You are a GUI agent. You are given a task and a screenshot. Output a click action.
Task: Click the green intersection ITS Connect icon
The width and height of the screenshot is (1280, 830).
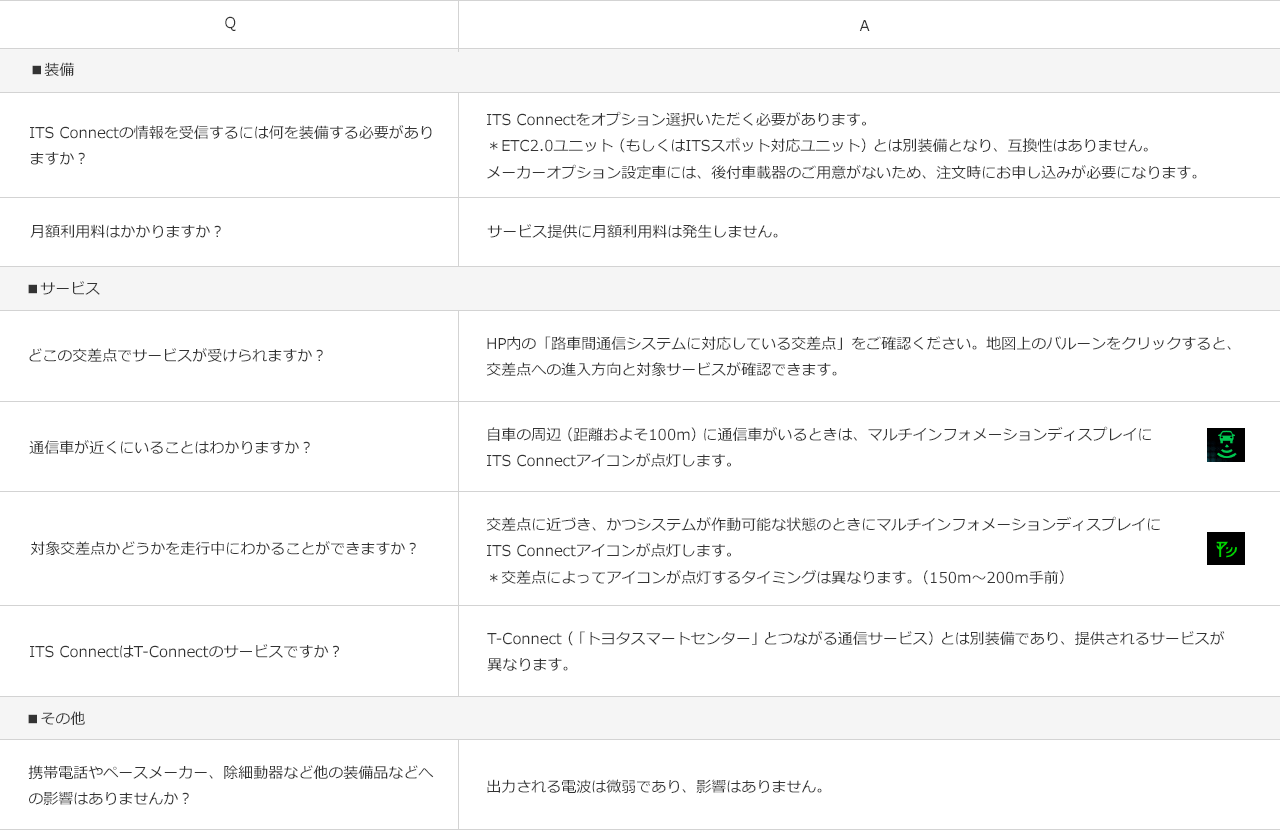coord(1225,549)
